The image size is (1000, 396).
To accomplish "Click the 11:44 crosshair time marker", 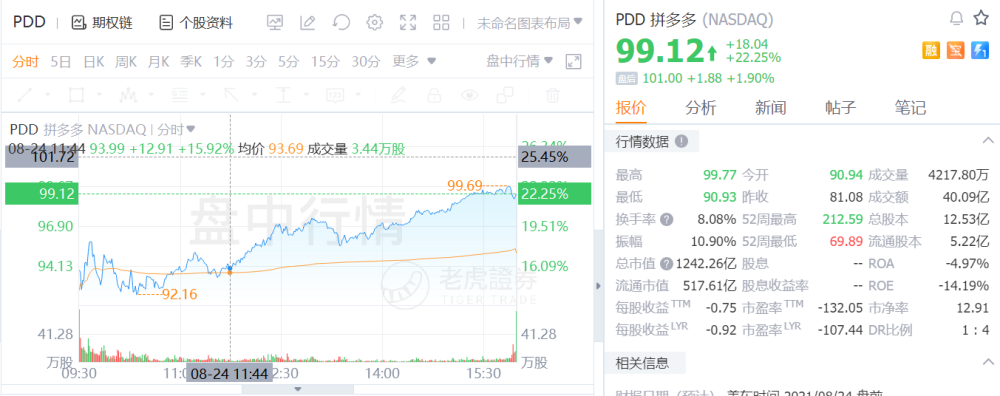I will click(x=229, y=374).
